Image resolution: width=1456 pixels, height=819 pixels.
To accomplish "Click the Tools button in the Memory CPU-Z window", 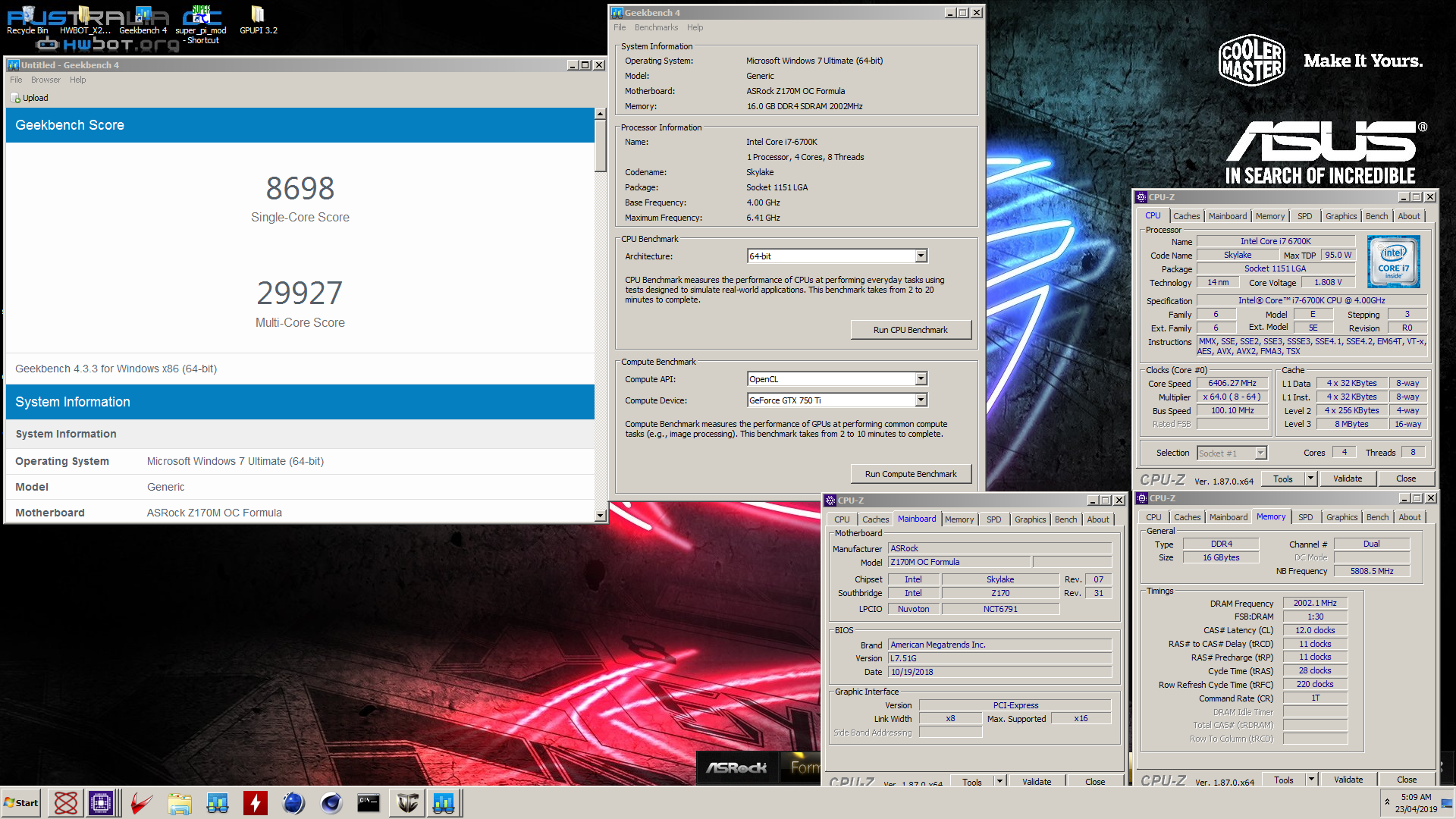I will point(1283,780).
